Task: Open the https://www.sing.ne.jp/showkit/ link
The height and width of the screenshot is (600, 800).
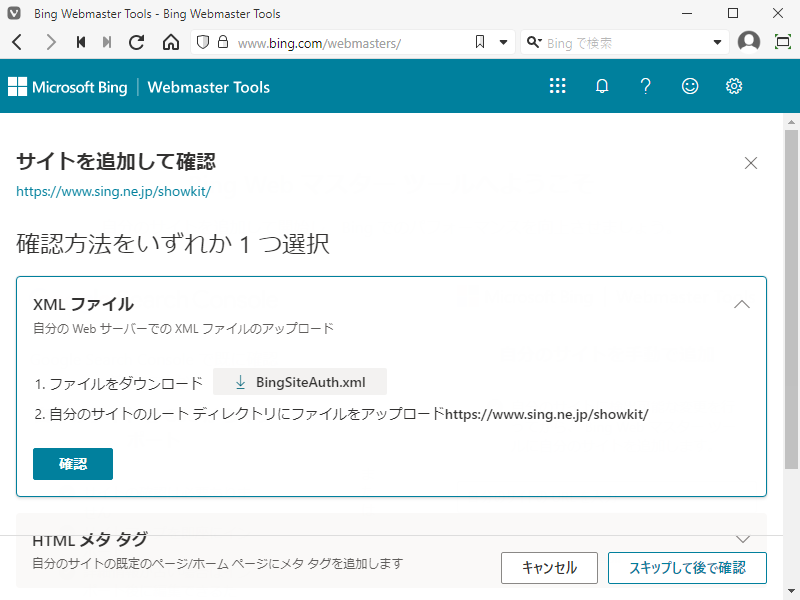Action: pyautogui.click(x=114, y=191)
